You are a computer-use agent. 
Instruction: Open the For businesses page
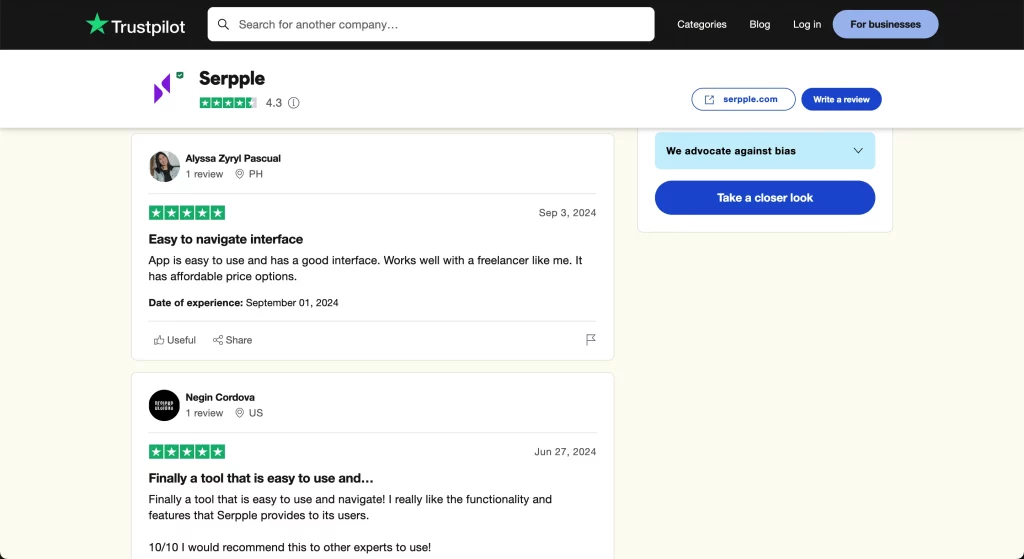(x=885, y=24)
